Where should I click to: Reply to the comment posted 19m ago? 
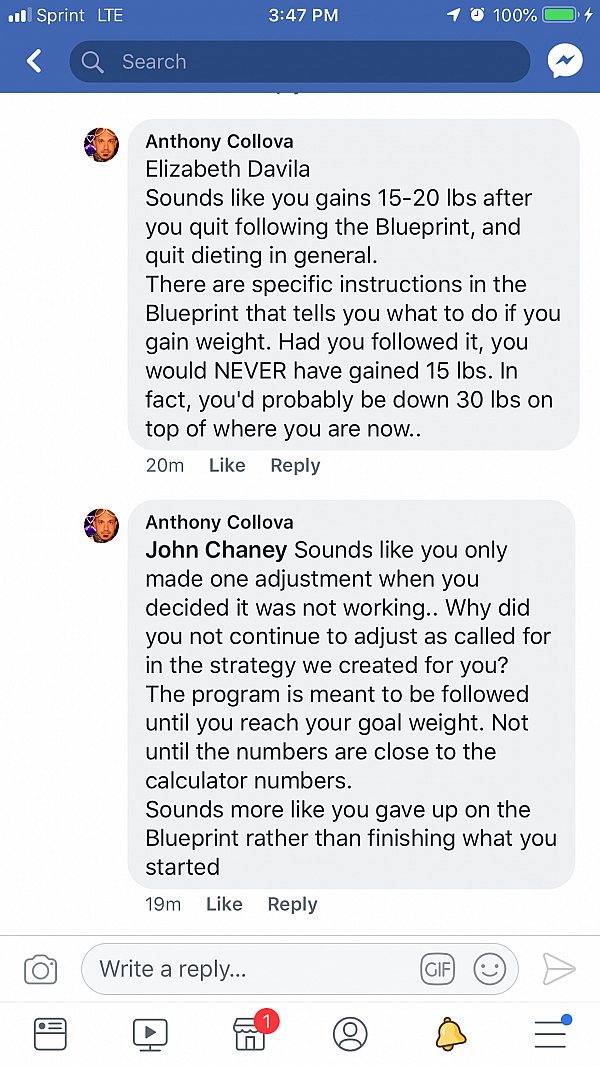[x=292, y=905]
